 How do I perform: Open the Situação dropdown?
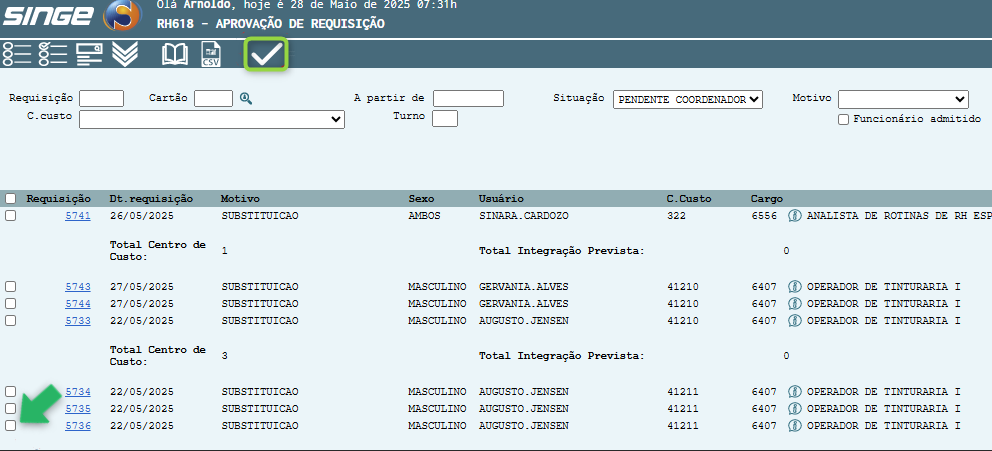point(687,99)
